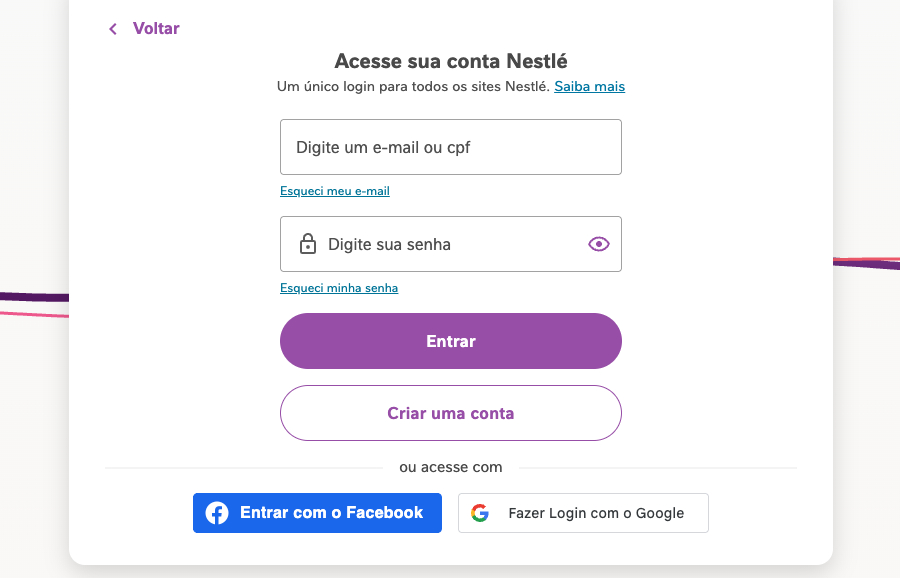Click the back chevron arrow icon

coord(113,29)
